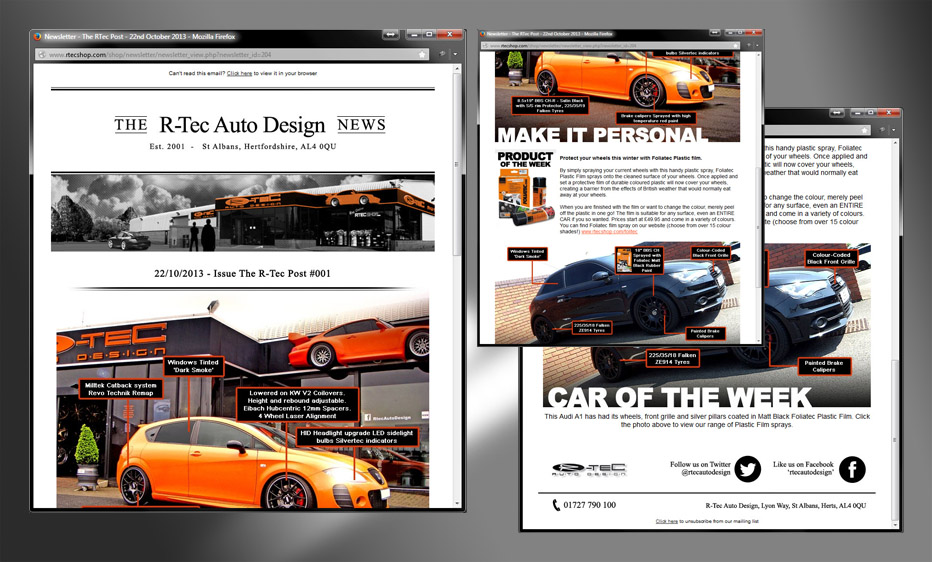
Task: Click the 'Lowered on KW V2 Coilovers' label
Action: click(x=297, y=405)
